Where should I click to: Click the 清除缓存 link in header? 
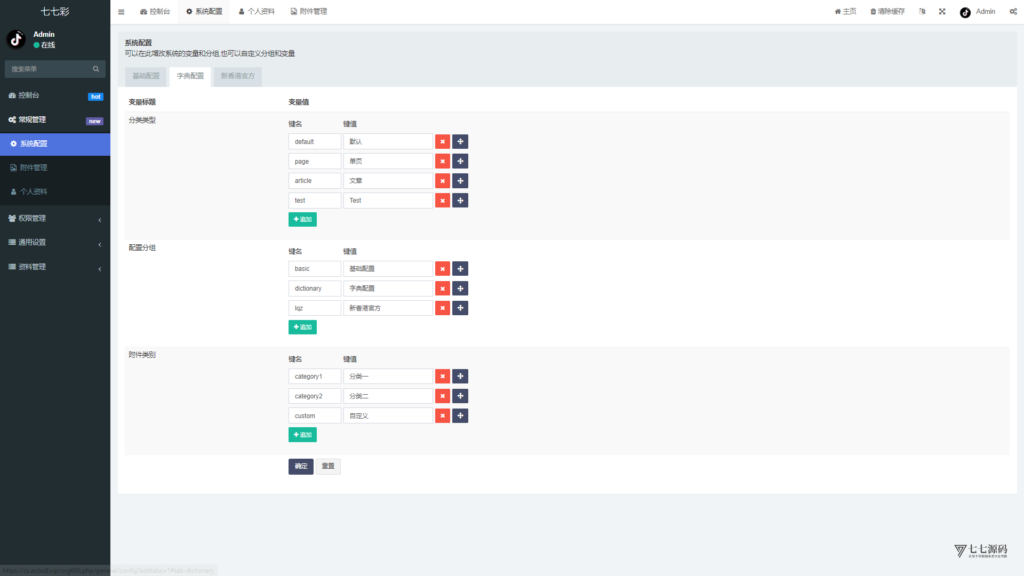[x=888, y=12]
